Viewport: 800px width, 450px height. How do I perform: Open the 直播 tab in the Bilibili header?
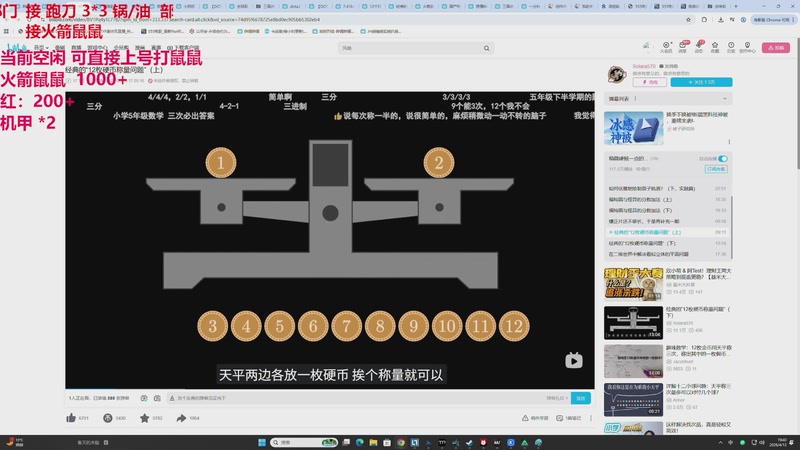tap(76, 47)
